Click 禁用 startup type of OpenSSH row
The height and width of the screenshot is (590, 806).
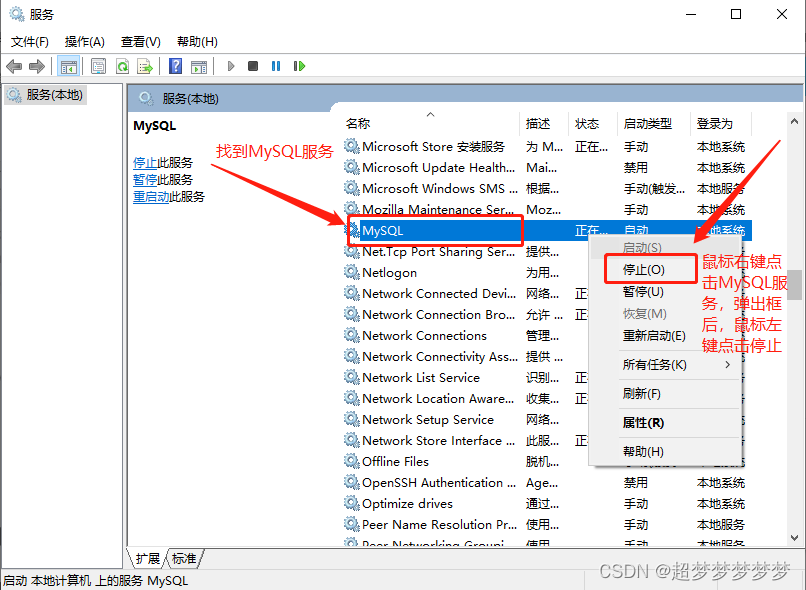(x=636, y=483)
